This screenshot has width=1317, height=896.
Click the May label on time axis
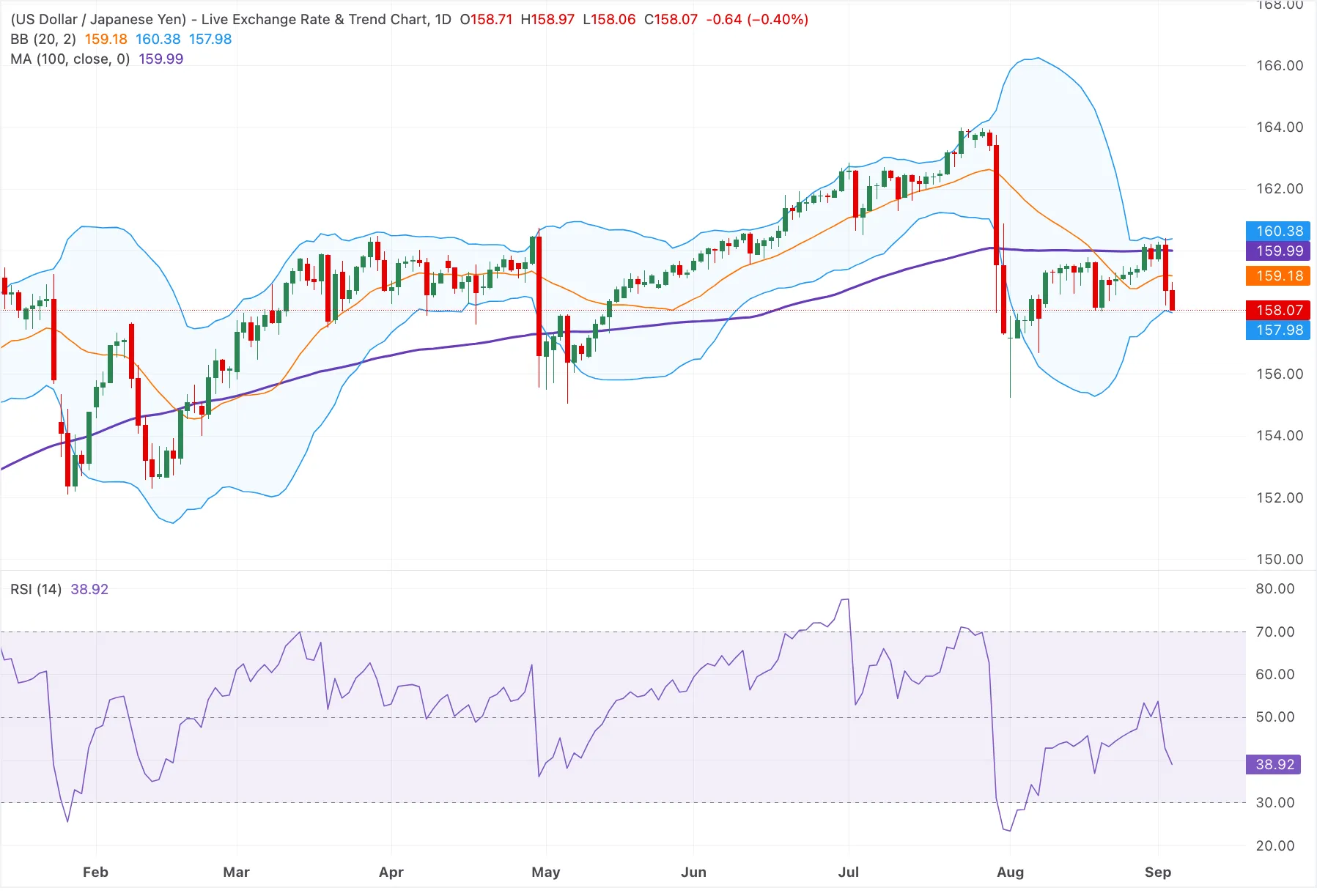pos(546,872)
